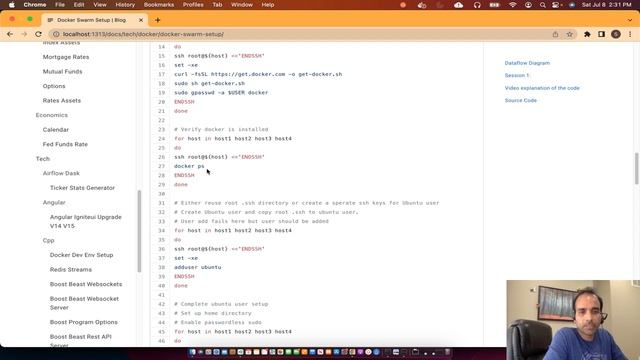The width and height of the screenshot is (640, 360).
Task: Open Docker Dev Env Setup page
Action: (x=81, y=255)
